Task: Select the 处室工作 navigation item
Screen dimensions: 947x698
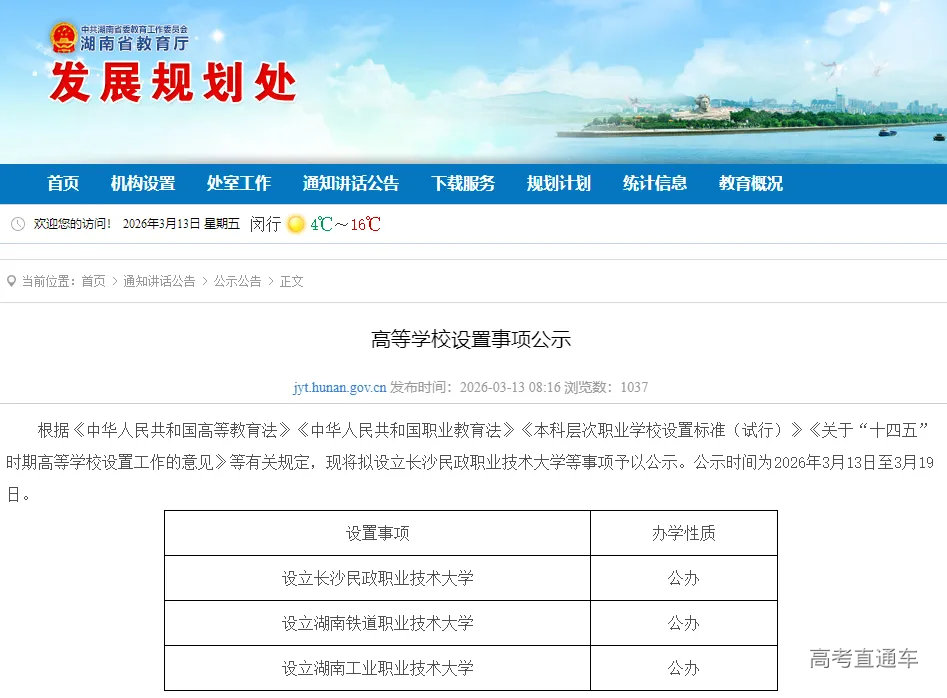Action: click(x=239, y=184)
